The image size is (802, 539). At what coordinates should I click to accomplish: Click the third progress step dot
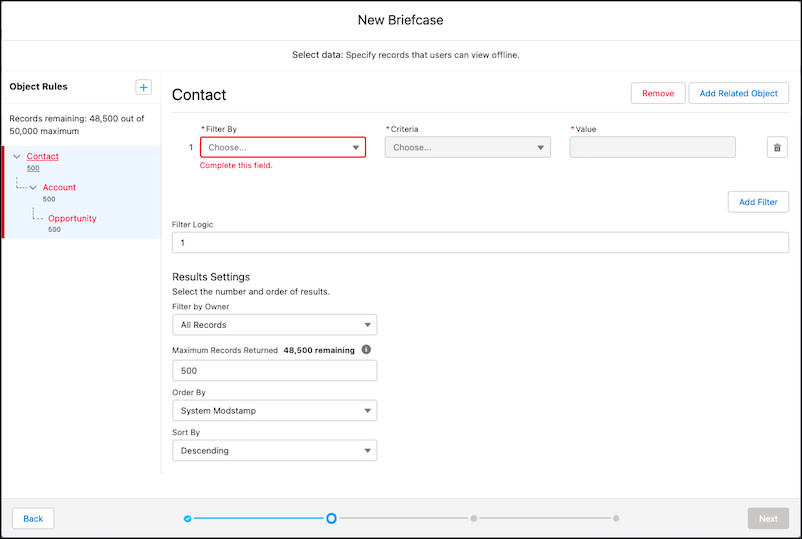[x=474, y=518]
